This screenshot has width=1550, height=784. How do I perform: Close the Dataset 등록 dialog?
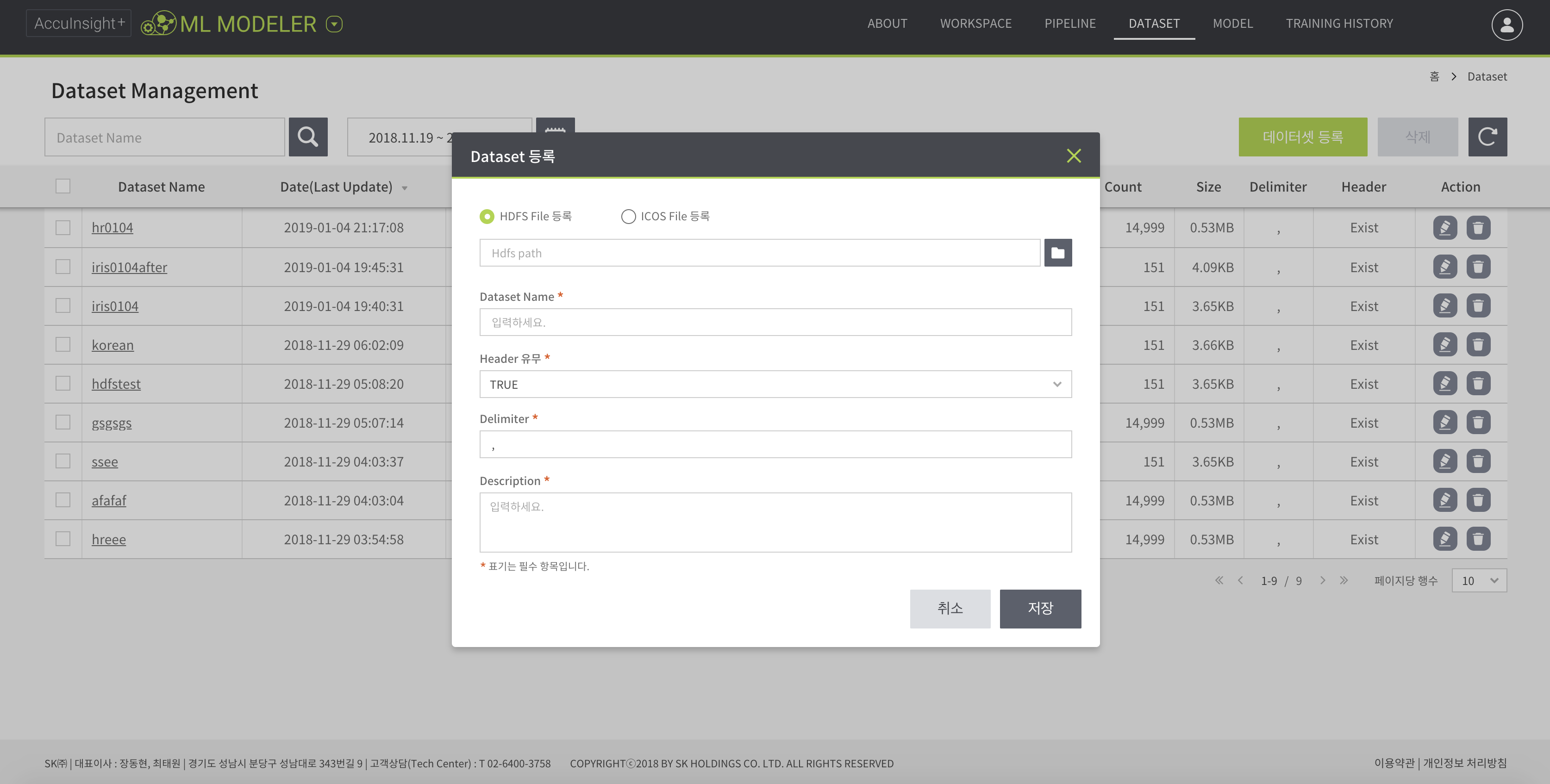click(x=1074, y=156)
